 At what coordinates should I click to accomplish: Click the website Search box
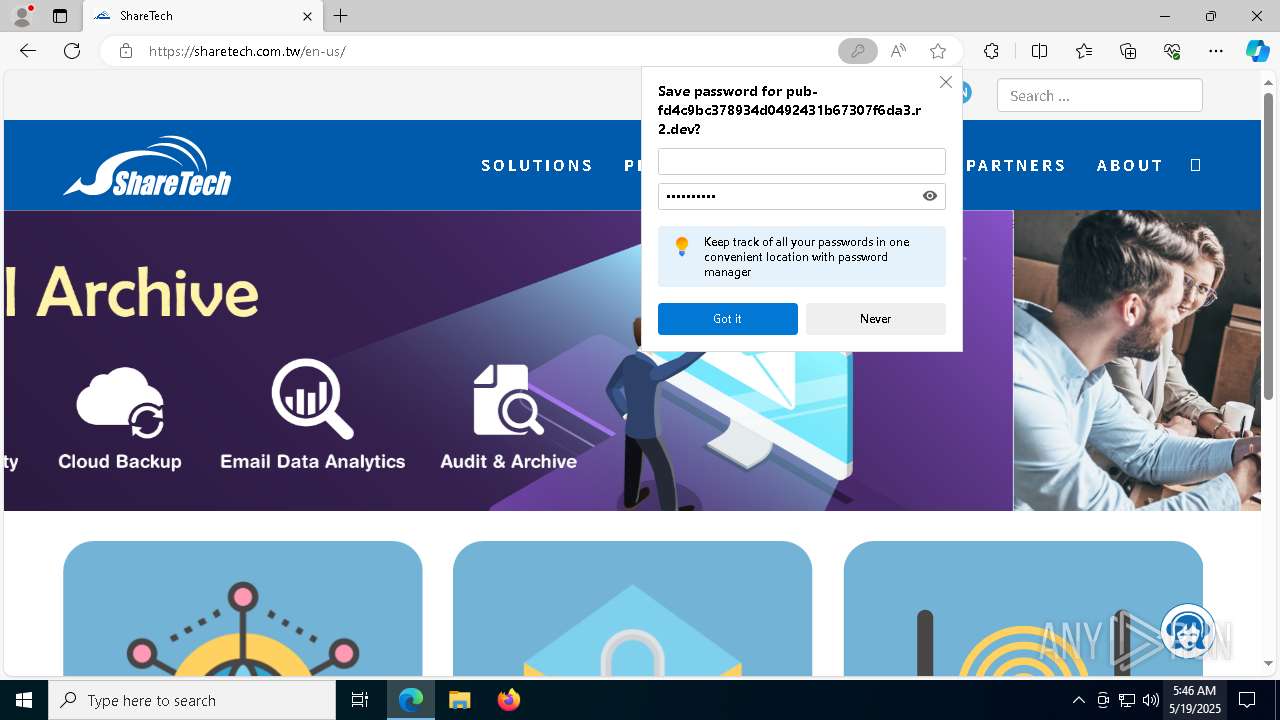coord(1099,96)
